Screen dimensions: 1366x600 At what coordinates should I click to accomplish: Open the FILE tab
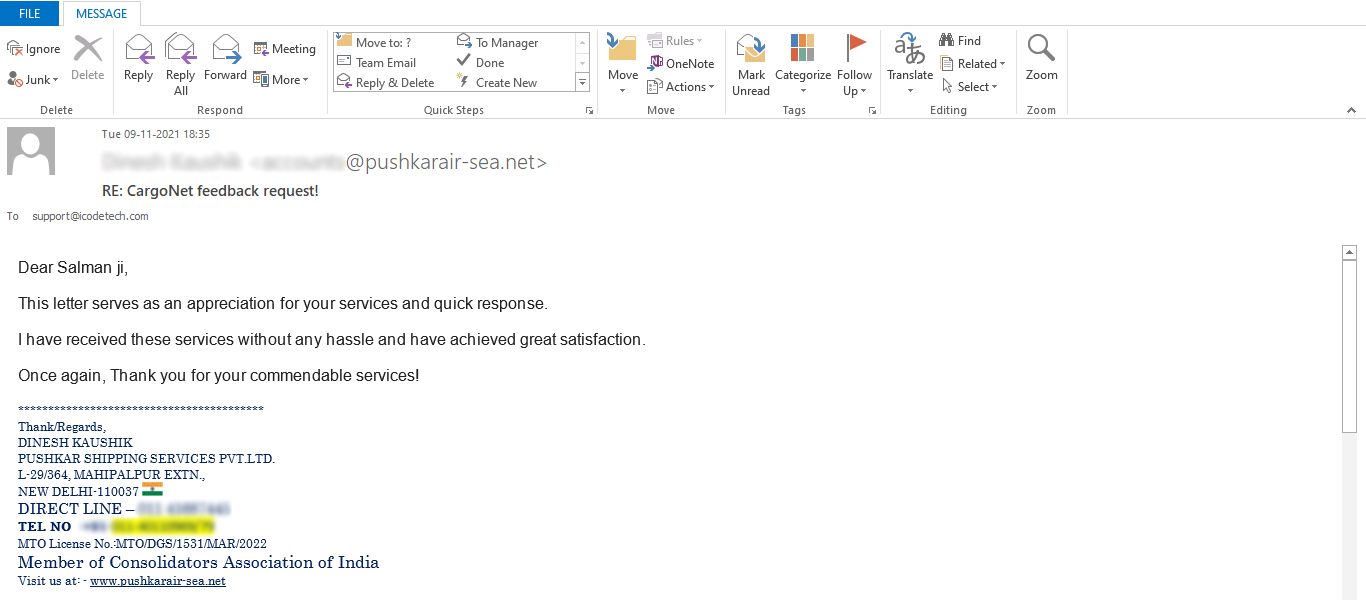tap(30, 13)
